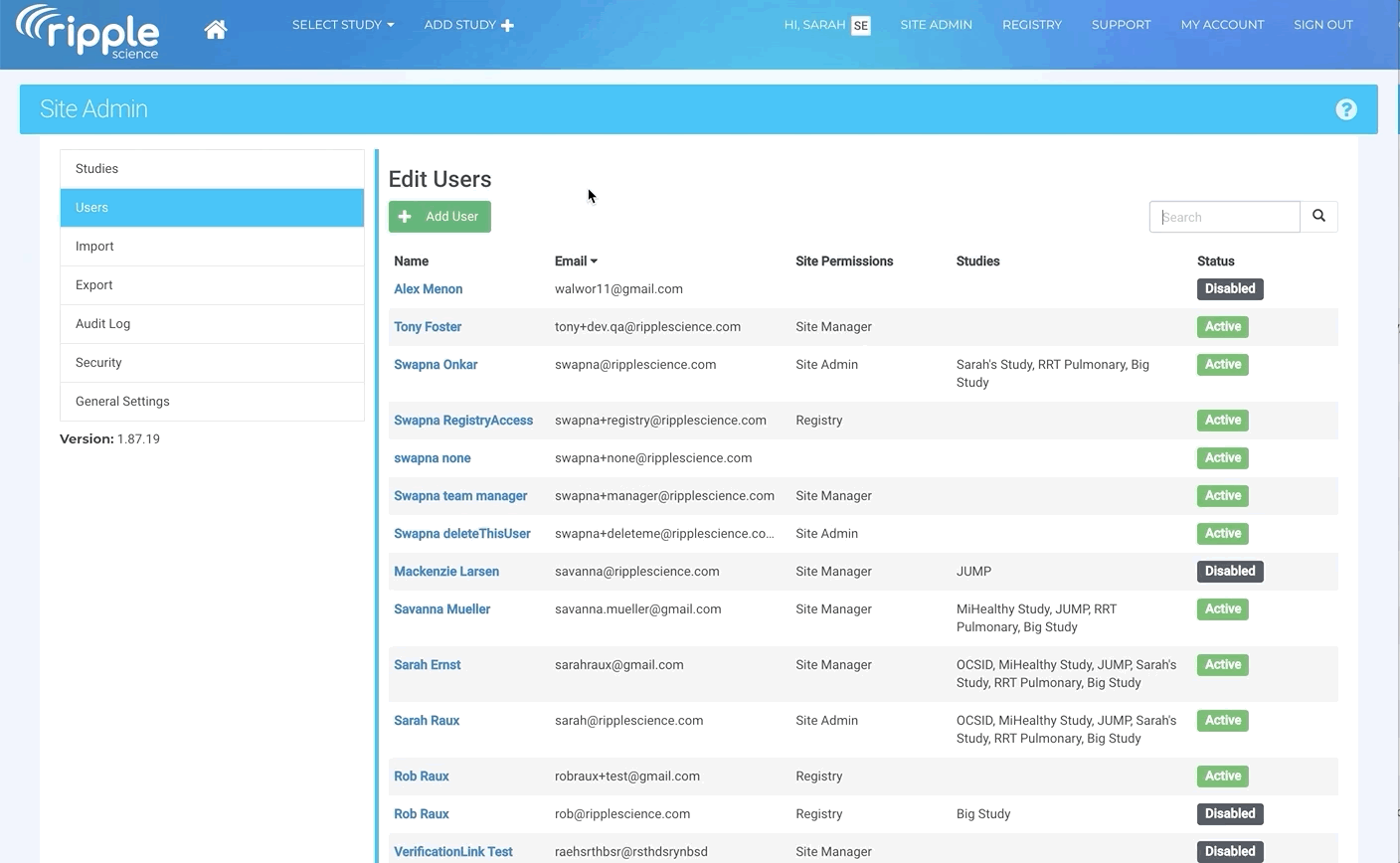Click in the user Search field
This screenshot has height=863, width=1400.
click(1224, 217)
